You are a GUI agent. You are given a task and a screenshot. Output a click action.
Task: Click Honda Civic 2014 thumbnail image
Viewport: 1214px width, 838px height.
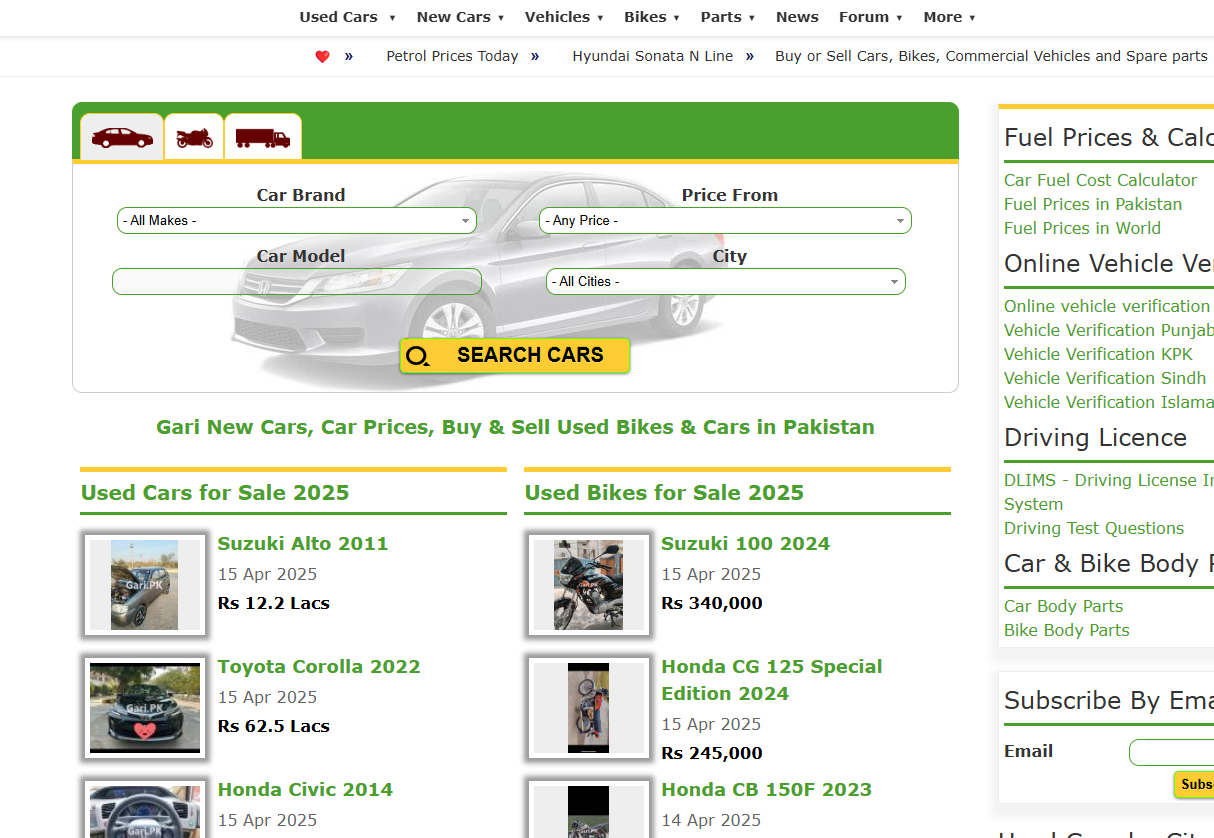(x=145, y=809)
